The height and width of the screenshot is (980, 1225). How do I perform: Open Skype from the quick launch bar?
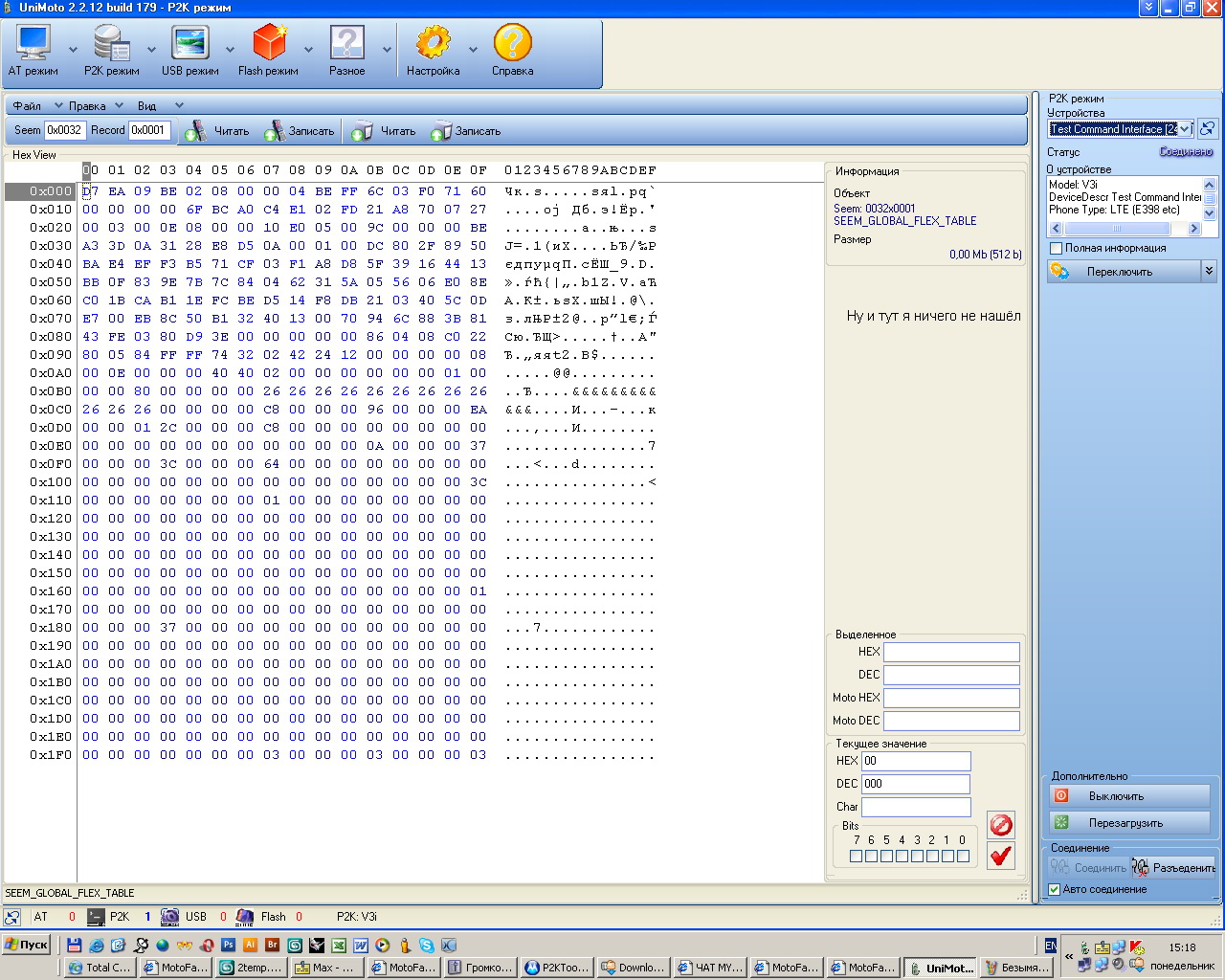point(426,945)
